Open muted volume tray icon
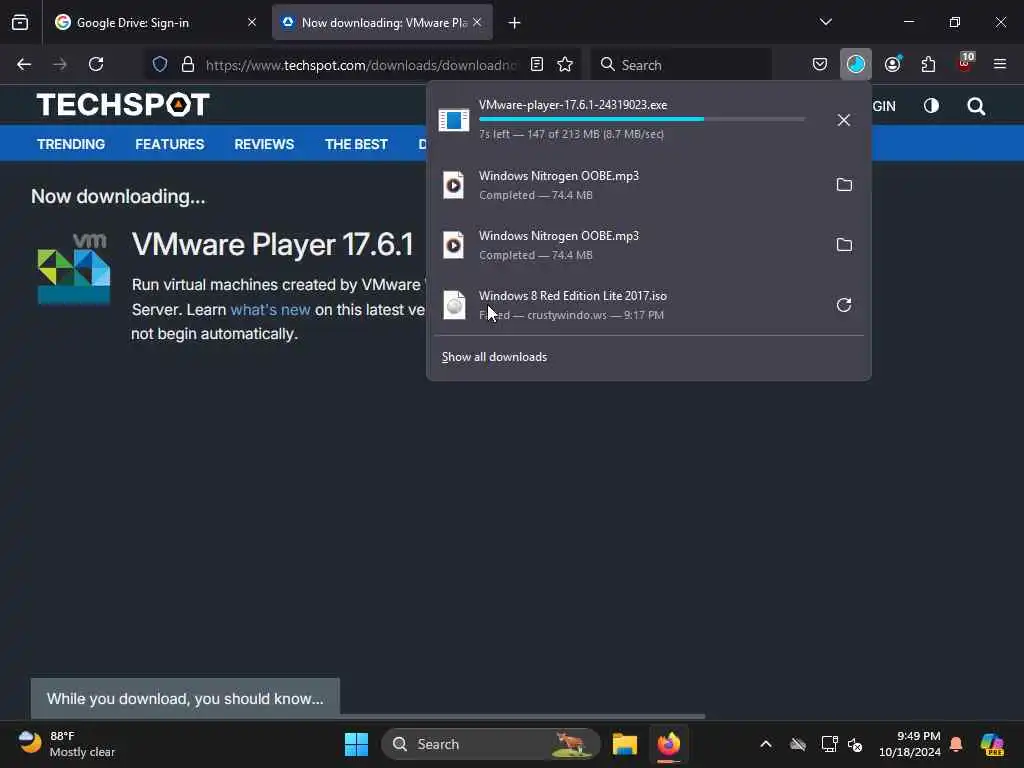1024x768 pixels. coord(855,744)
